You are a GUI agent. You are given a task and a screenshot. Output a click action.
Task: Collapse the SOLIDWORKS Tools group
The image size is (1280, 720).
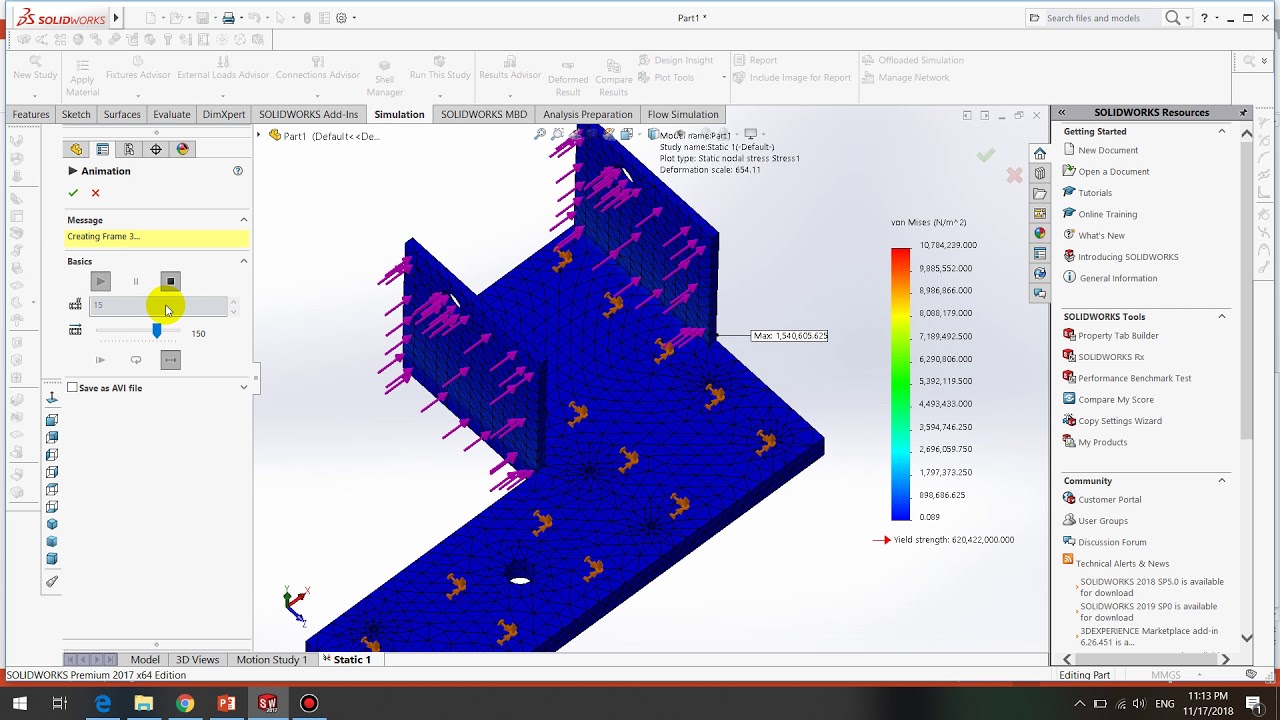1221,316
